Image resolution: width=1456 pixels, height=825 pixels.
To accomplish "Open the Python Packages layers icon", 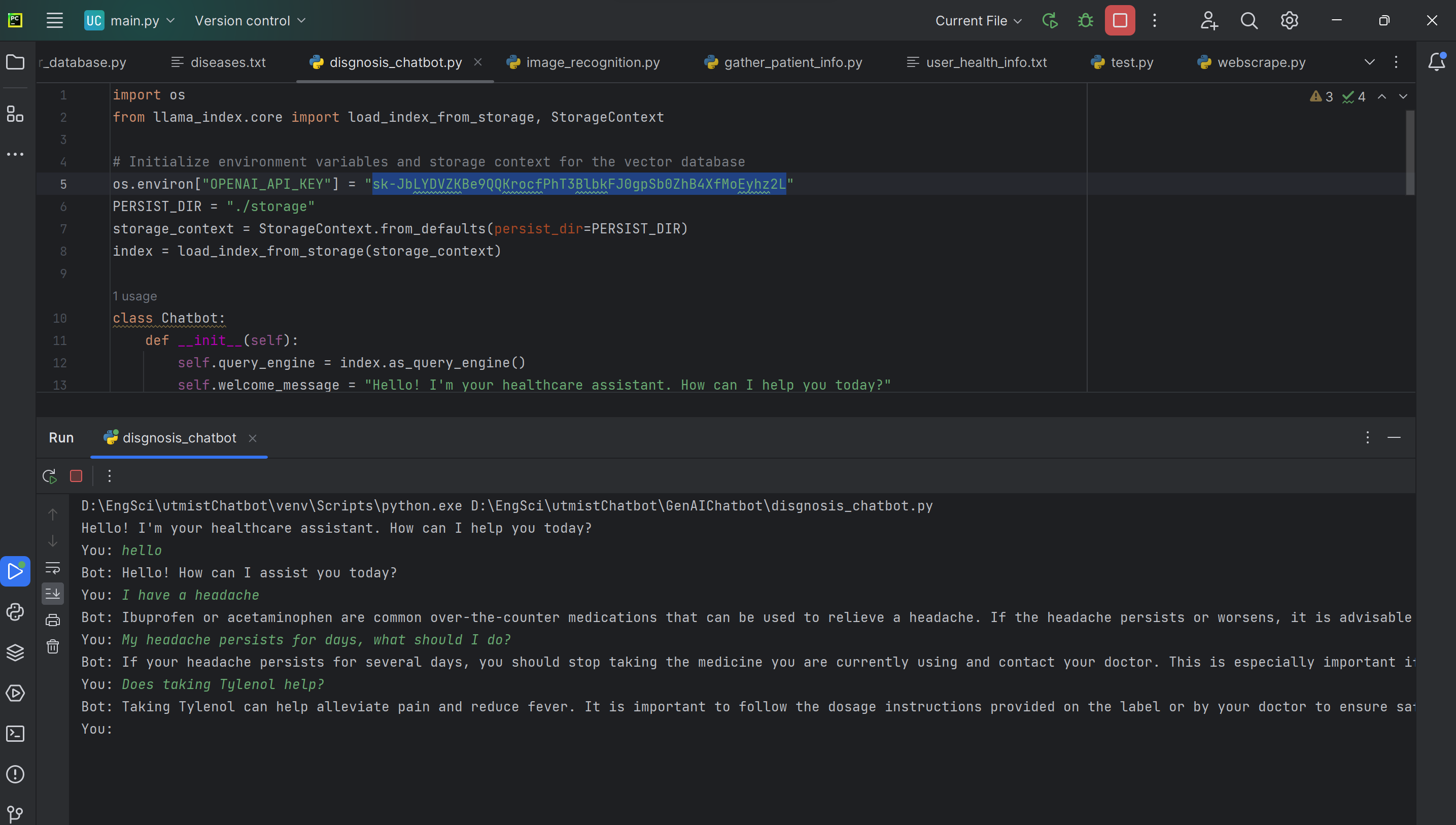I will pos(15,653).
